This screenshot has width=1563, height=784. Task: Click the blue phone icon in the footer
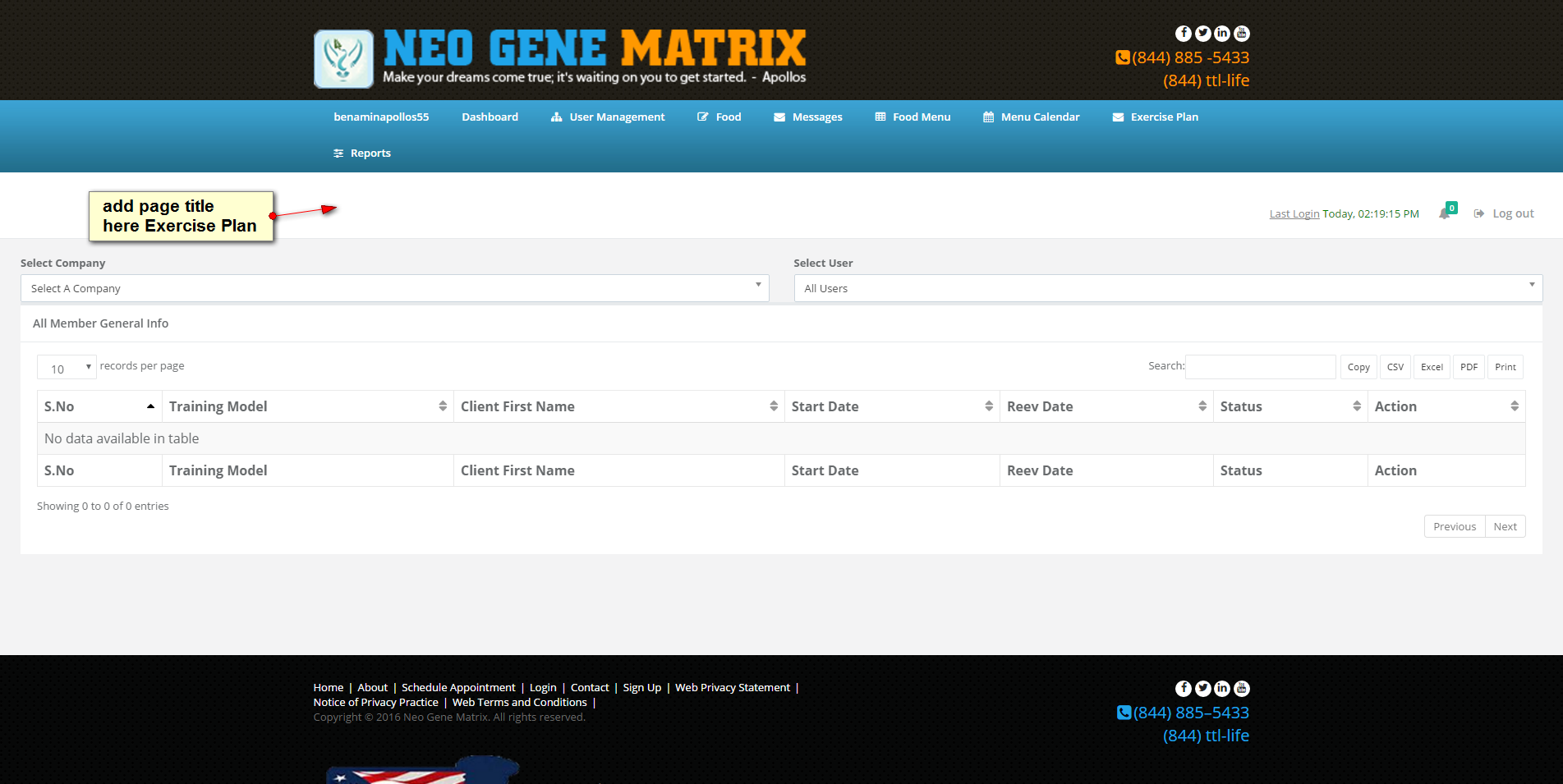click(x=1124, y=713)
